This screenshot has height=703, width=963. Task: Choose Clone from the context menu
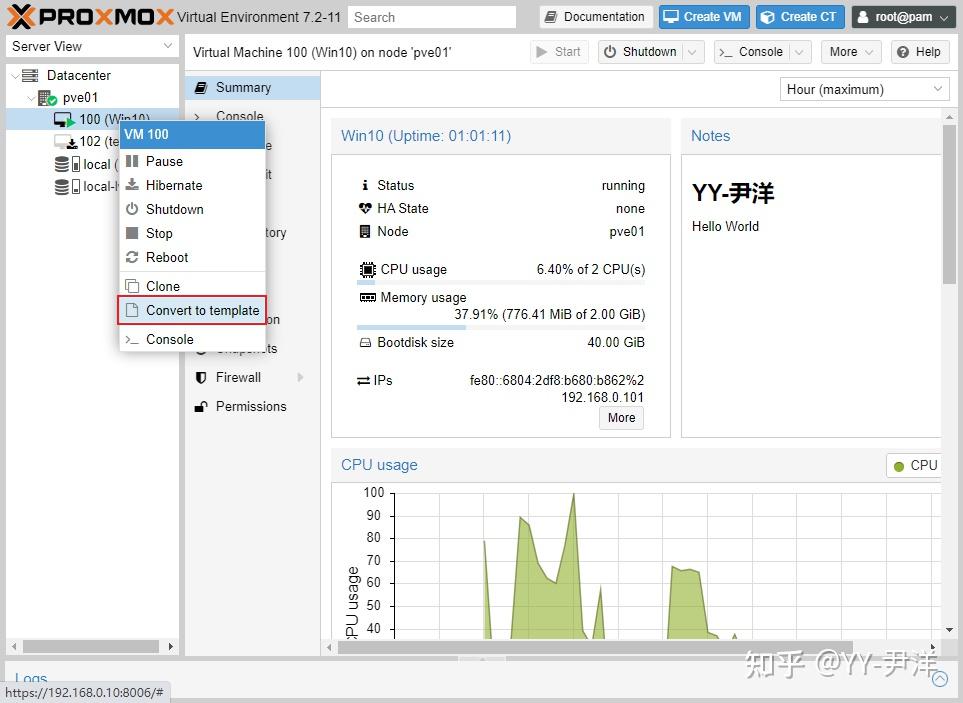click(192, 286)
